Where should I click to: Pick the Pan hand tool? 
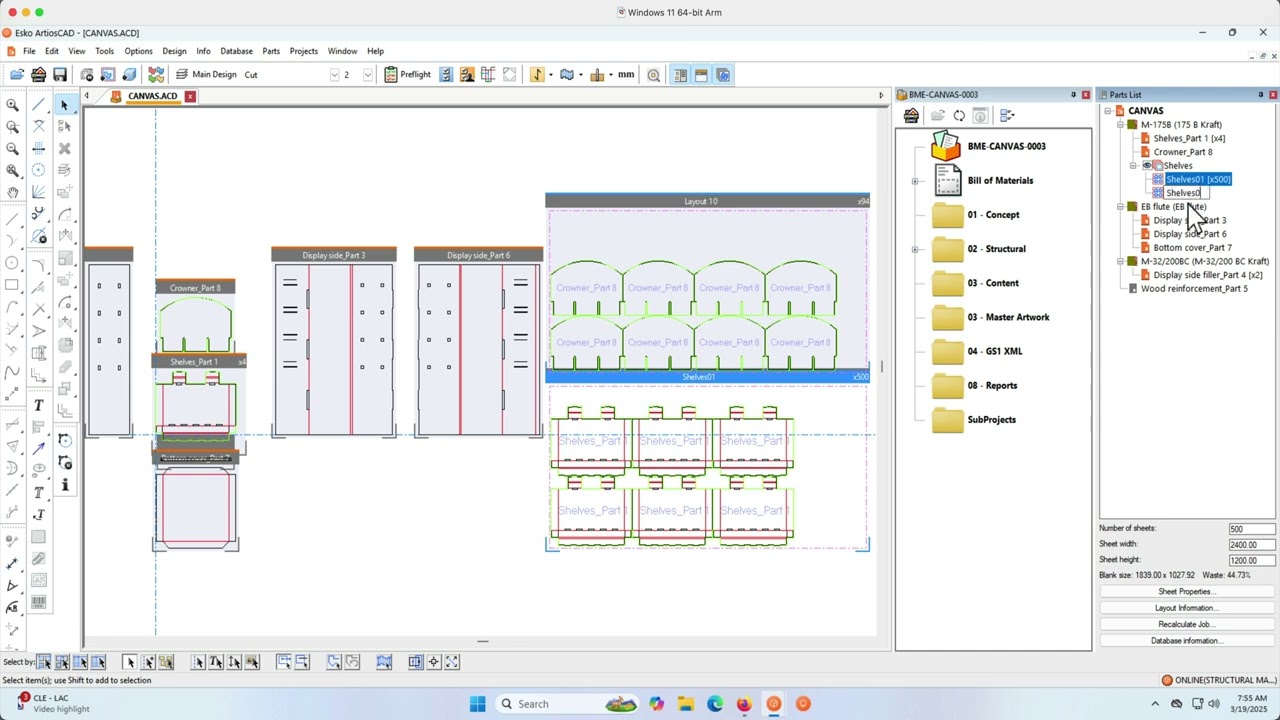click(x=12, y=192)
